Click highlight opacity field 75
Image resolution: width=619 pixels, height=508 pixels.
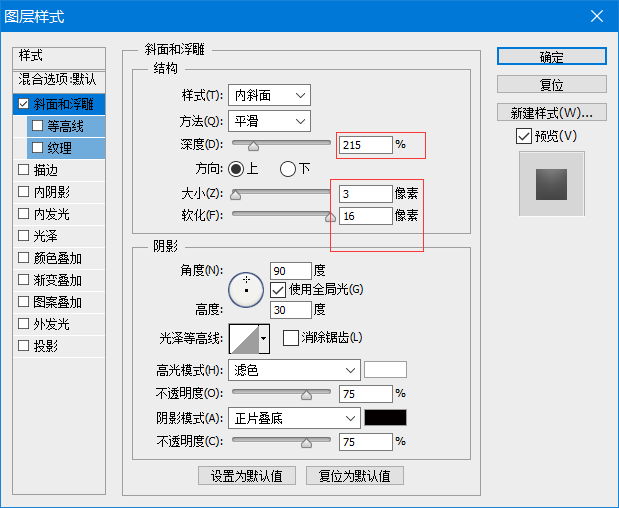[366, 394]
